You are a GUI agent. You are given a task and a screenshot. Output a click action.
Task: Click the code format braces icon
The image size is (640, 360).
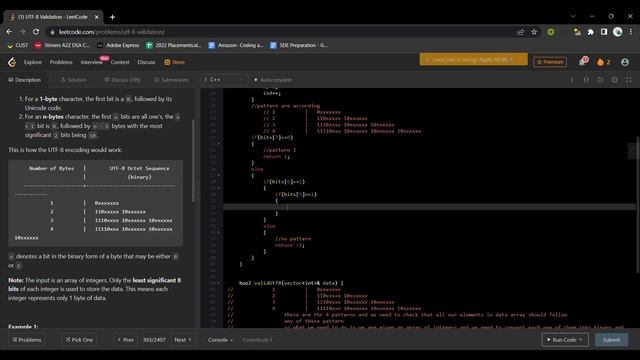[586, 80]
